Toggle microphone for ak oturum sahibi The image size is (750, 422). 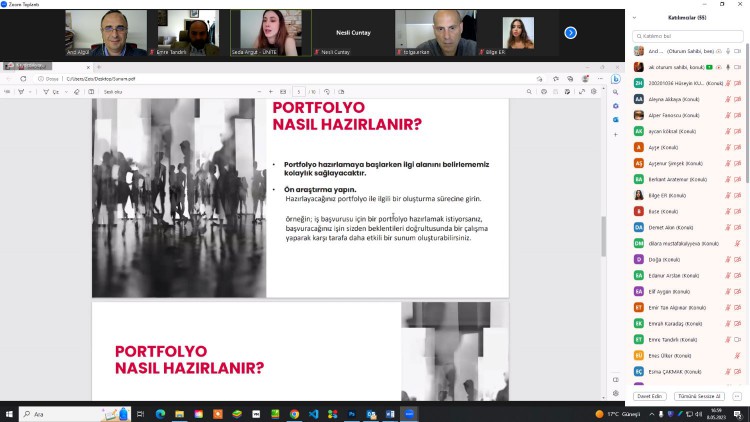(728, 67)
